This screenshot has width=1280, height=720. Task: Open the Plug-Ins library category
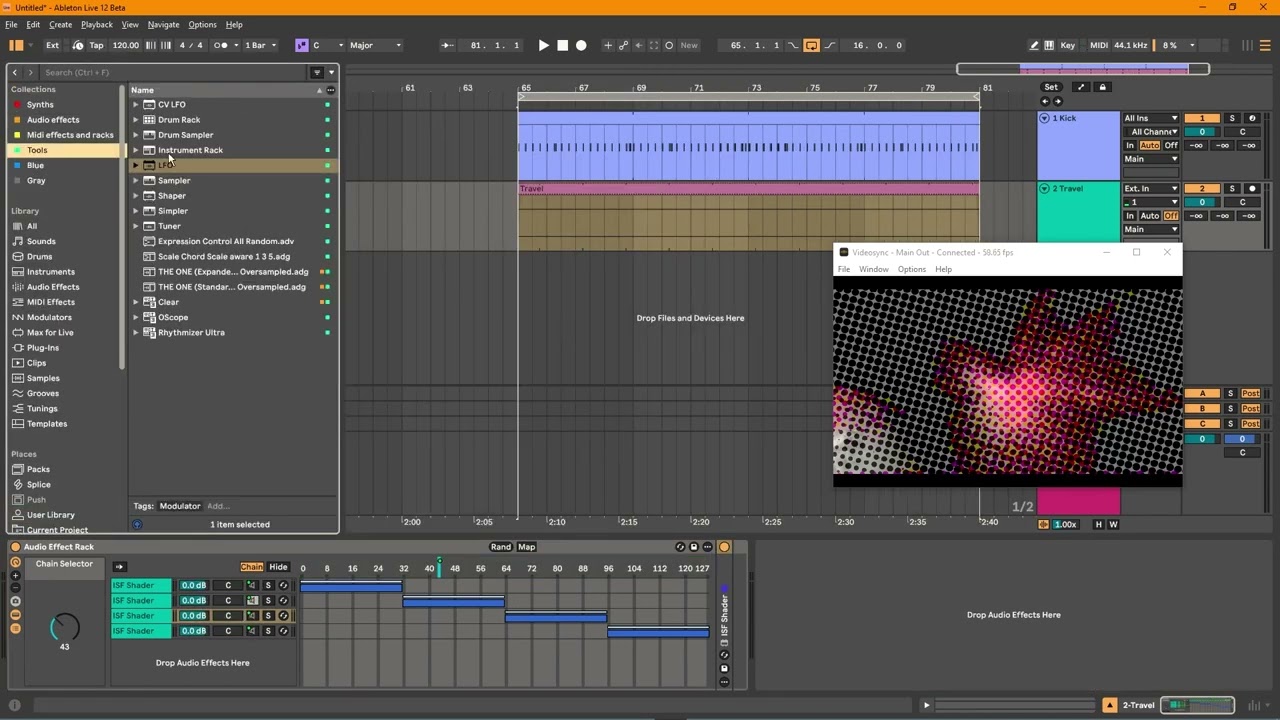(43, 348)
